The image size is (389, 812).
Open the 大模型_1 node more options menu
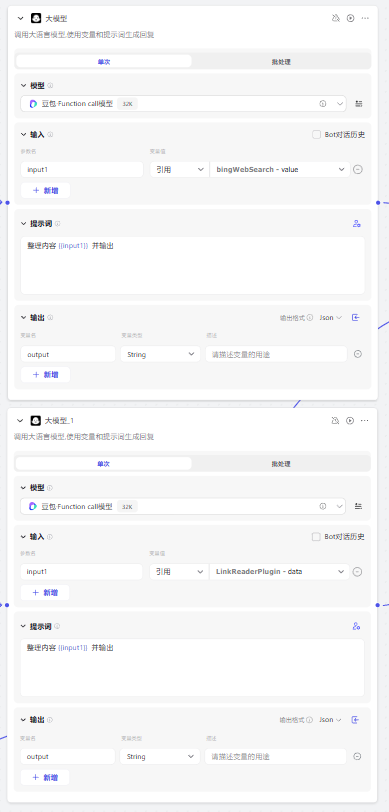point(365,420)
